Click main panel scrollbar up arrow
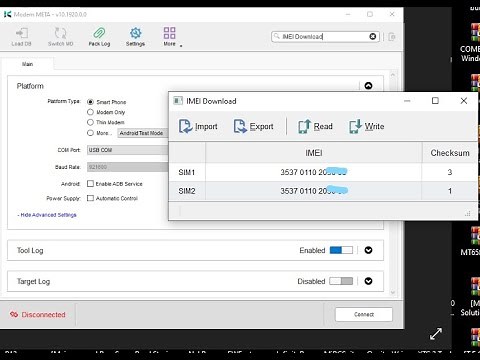This screenshot has height=360, width=480. coord(393,75)
